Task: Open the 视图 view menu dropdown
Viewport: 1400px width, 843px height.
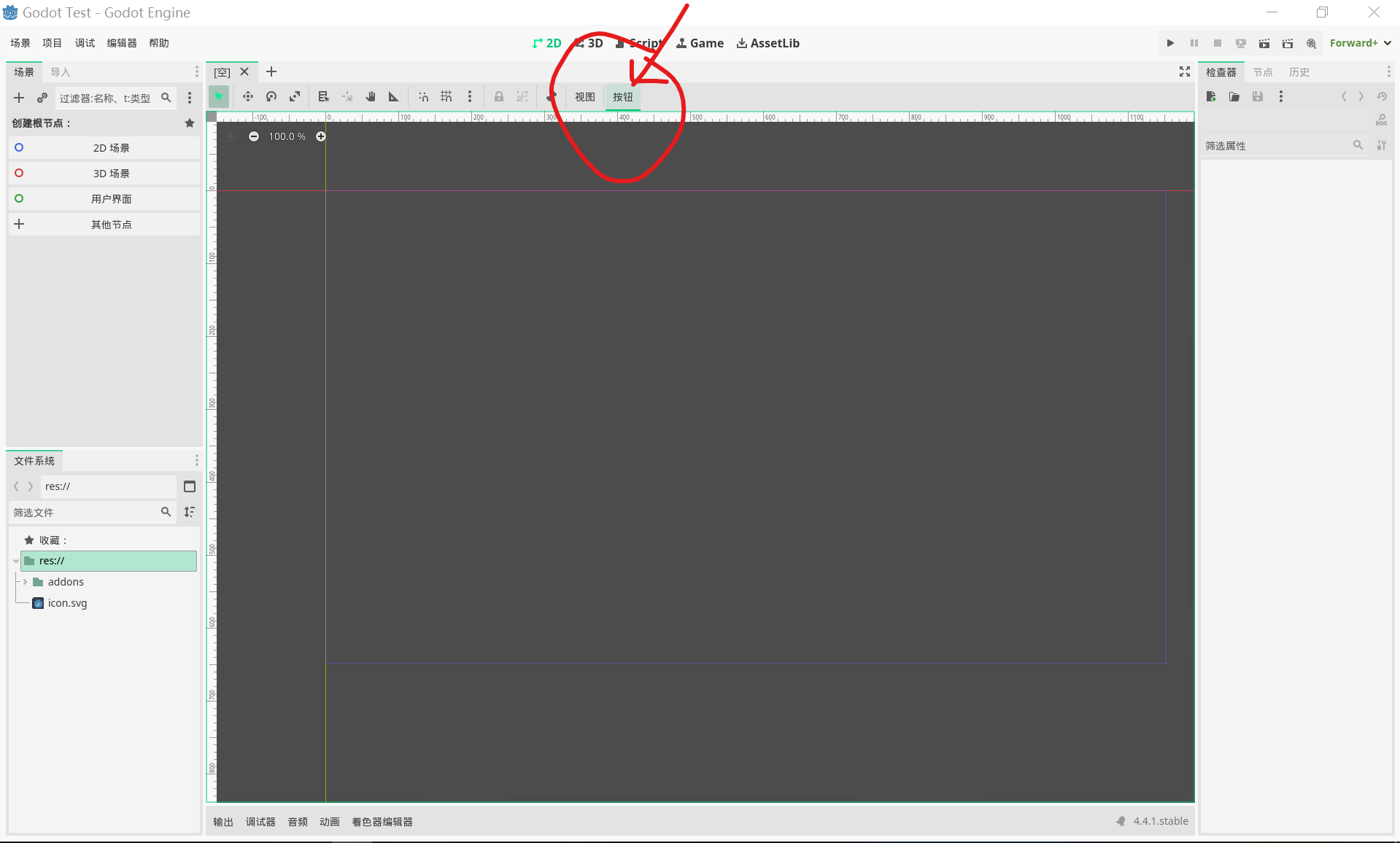Action: (x=584, y=97)
